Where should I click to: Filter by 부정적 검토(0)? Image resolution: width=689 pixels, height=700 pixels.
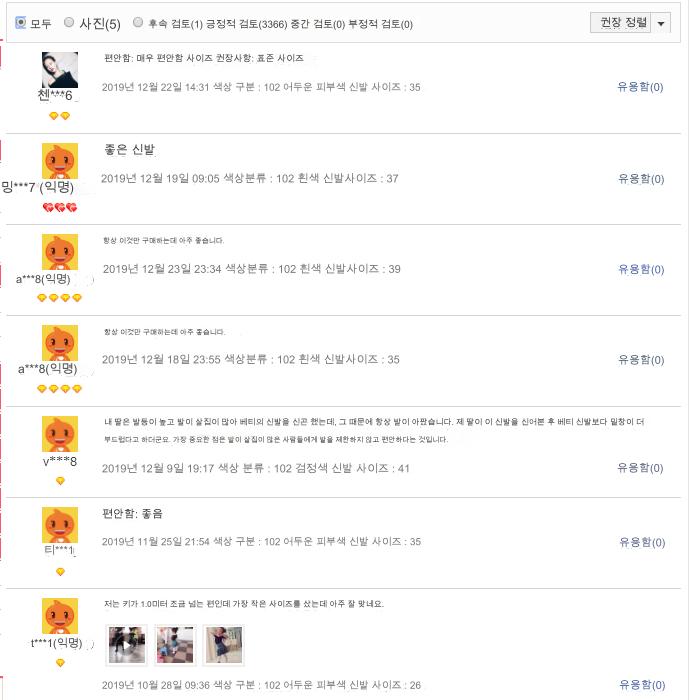pos(380,24)
